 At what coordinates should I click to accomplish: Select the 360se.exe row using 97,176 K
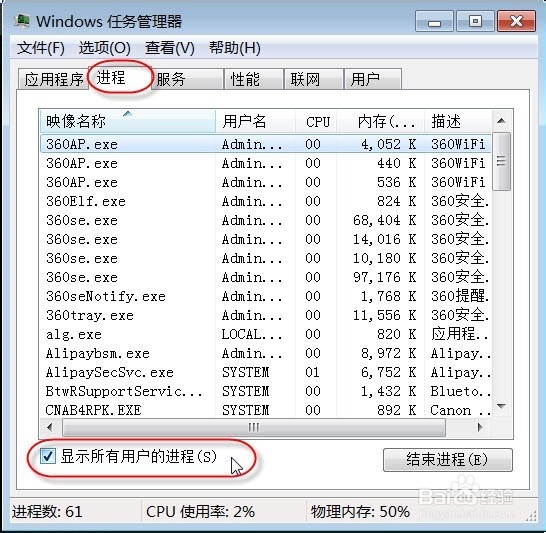click(266, 277)
